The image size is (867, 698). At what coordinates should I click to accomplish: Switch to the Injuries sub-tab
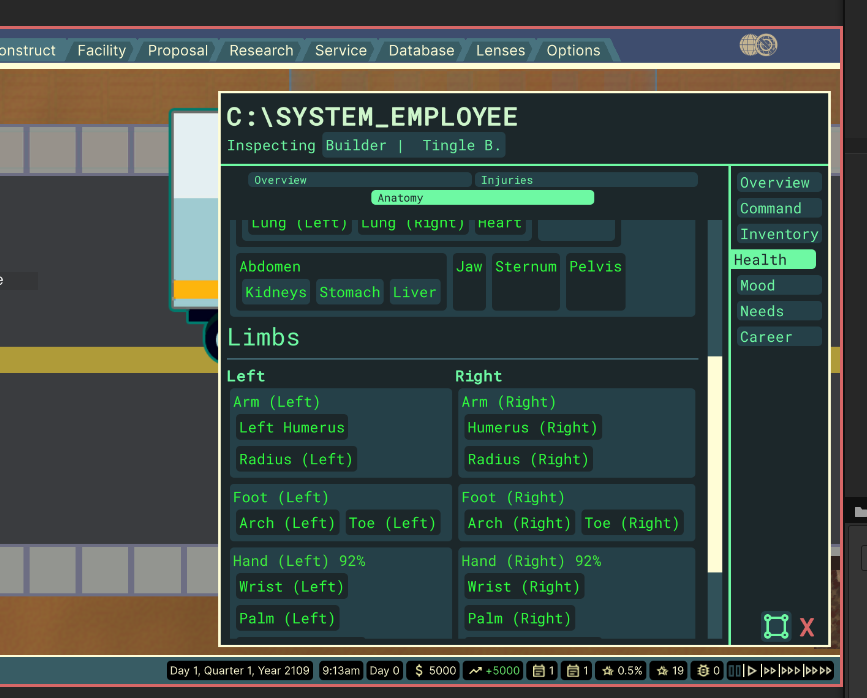click(x=586, y=180)
